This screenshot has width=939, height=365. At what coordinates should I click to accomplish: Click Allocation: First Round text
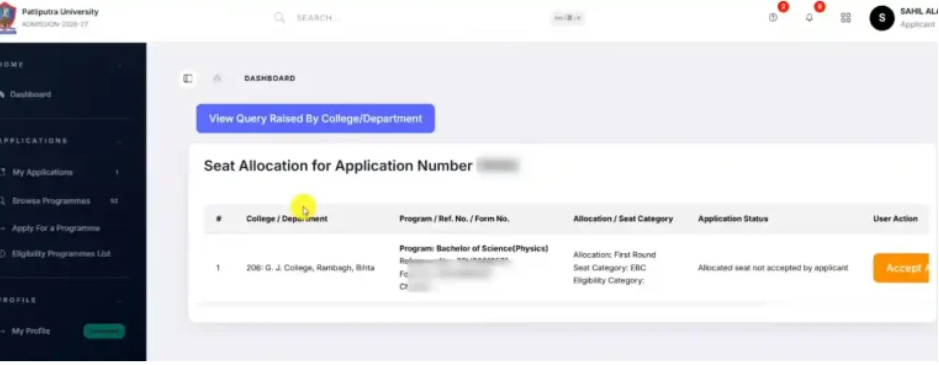pyautogui.click(x=614, y=255)
